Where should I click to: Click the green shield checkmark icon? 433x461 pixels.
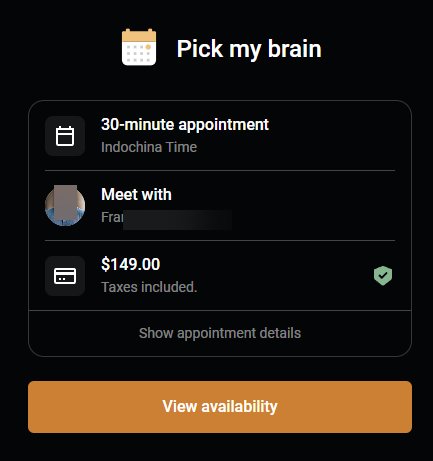pos(383,276)
